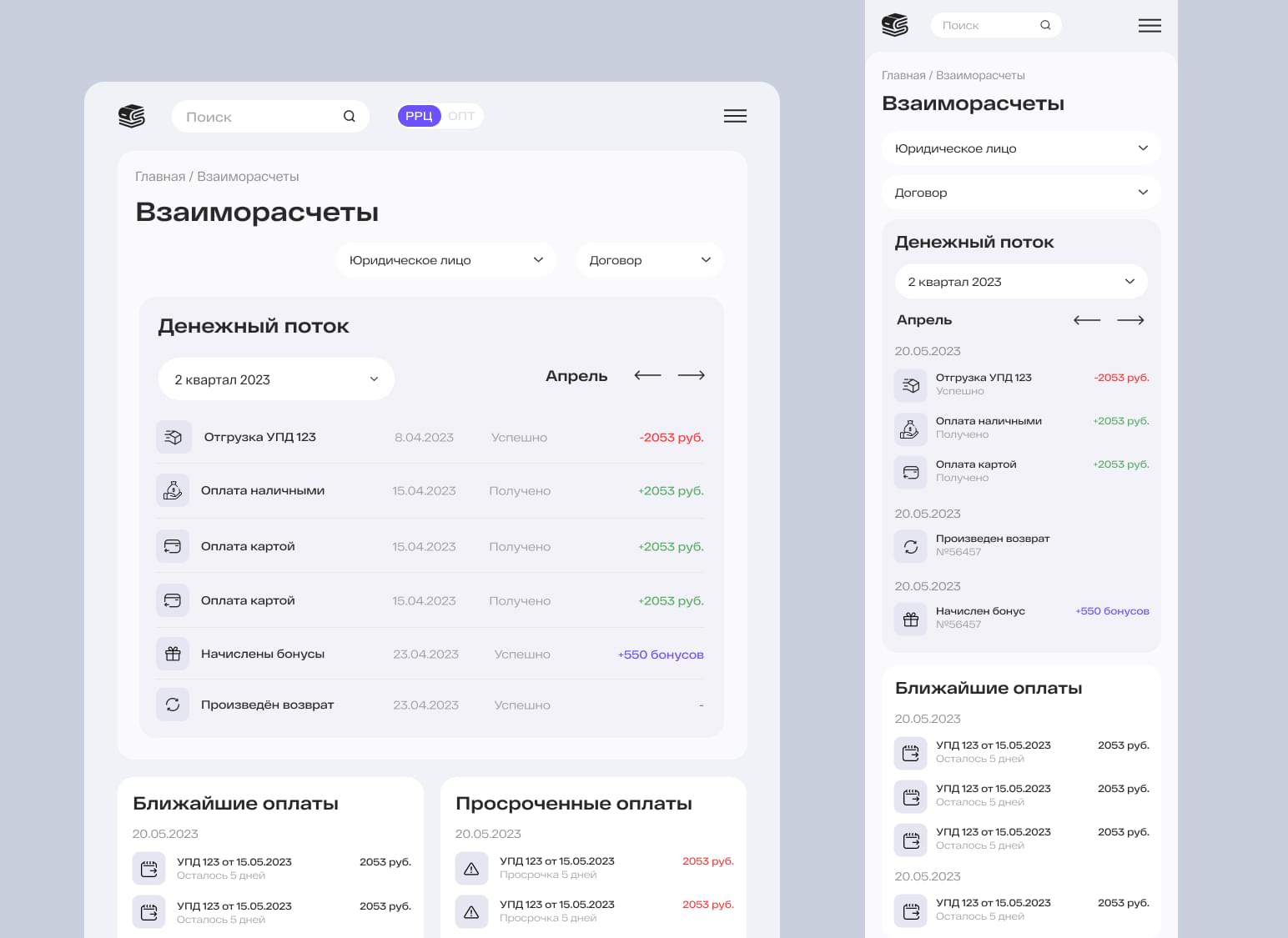Open the Главная breadcrumb link in tablet view
This screenshot has height=938, width=1288.
[x=160, y=177]
